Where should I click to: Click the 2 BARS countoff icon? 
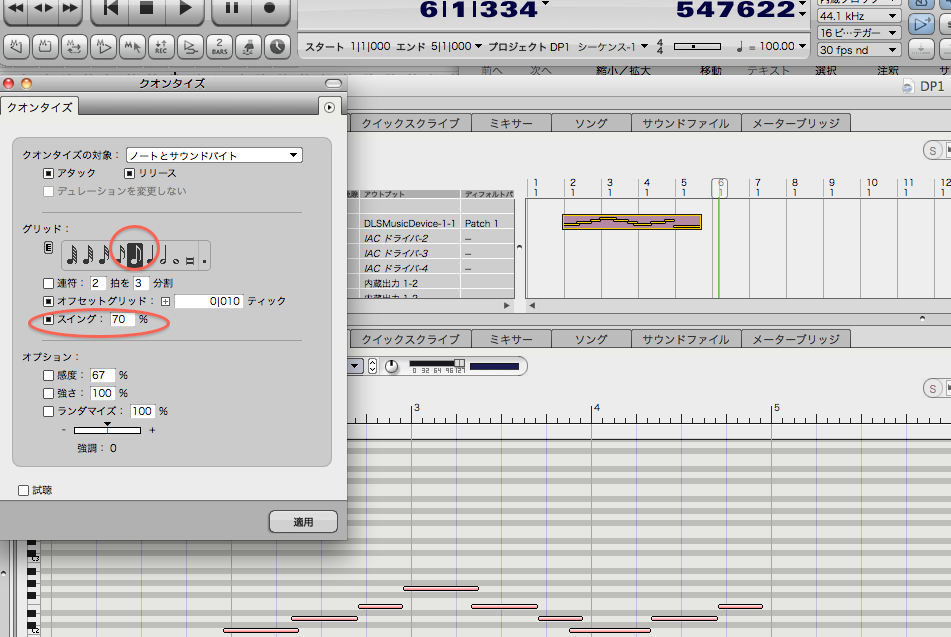(x=220, y=47)
